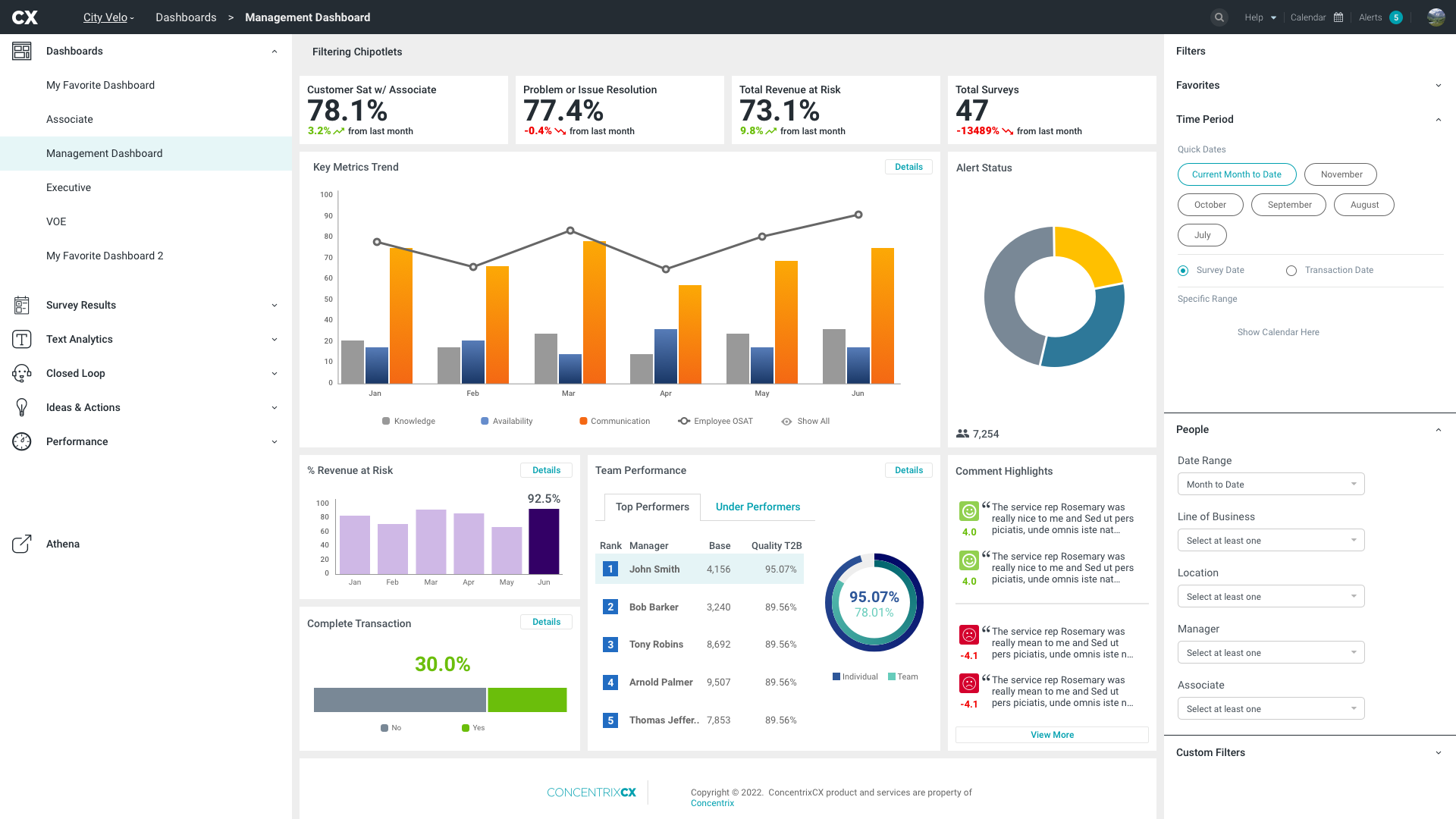Screen dimensions: 1456x819
Task: Click the search magnifier icon in header
Action: (x=1219, y=17)
